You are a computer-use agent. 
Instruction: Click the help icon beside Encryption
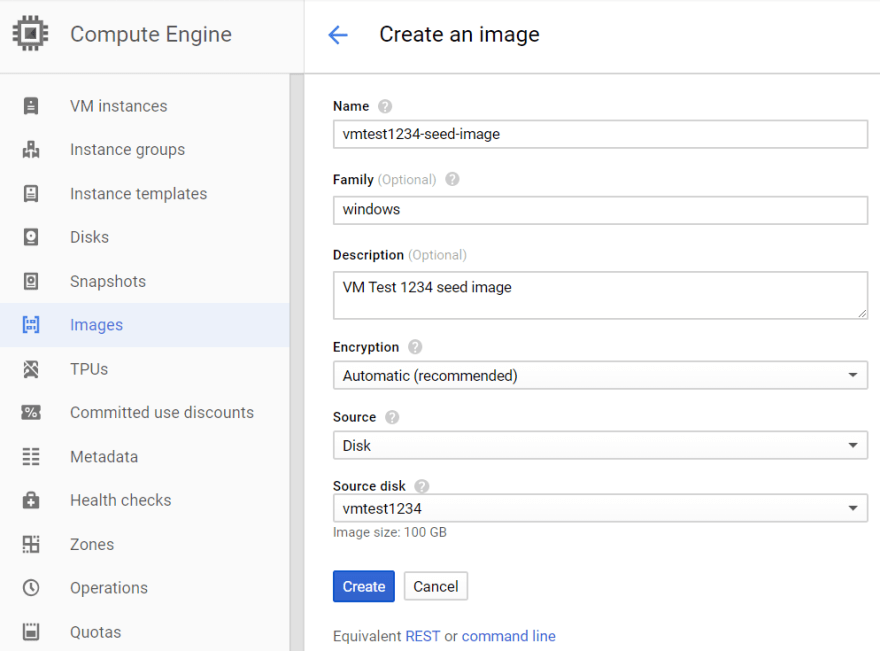(415, 347)
